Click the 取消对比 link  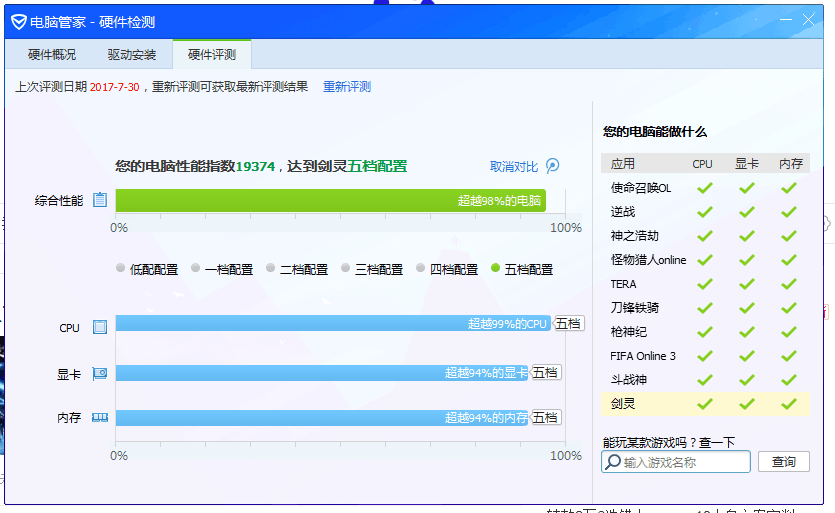point(514,167)
